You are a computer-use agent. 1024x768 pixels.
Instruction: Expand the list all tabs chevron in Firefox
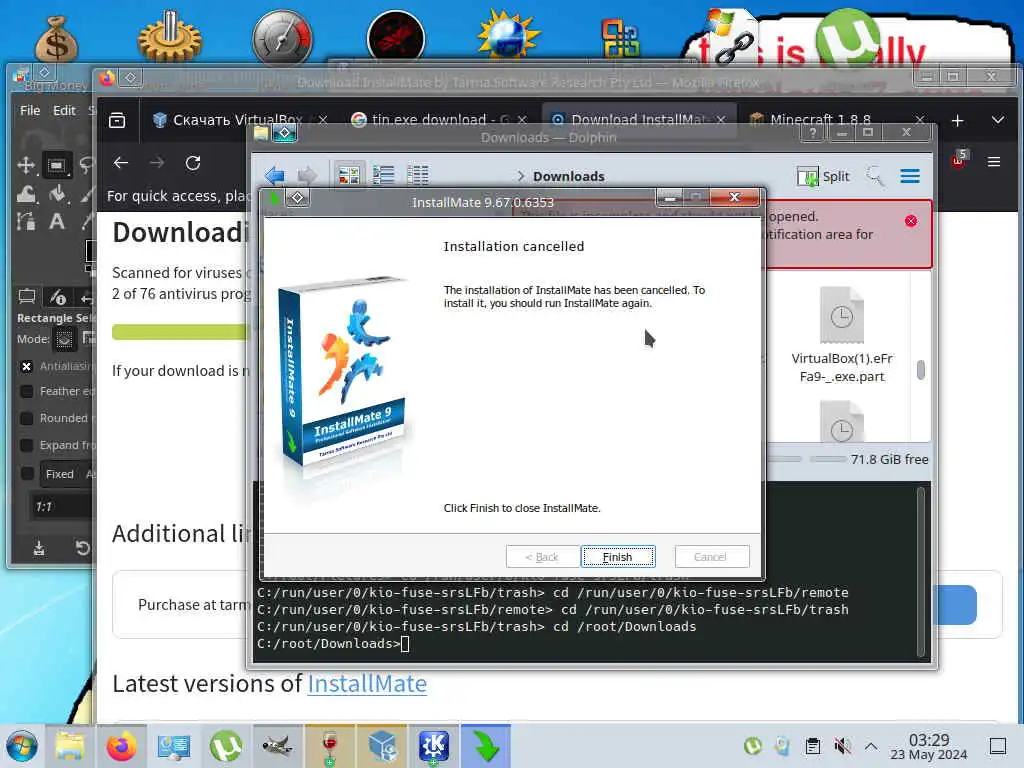[998, 120]
